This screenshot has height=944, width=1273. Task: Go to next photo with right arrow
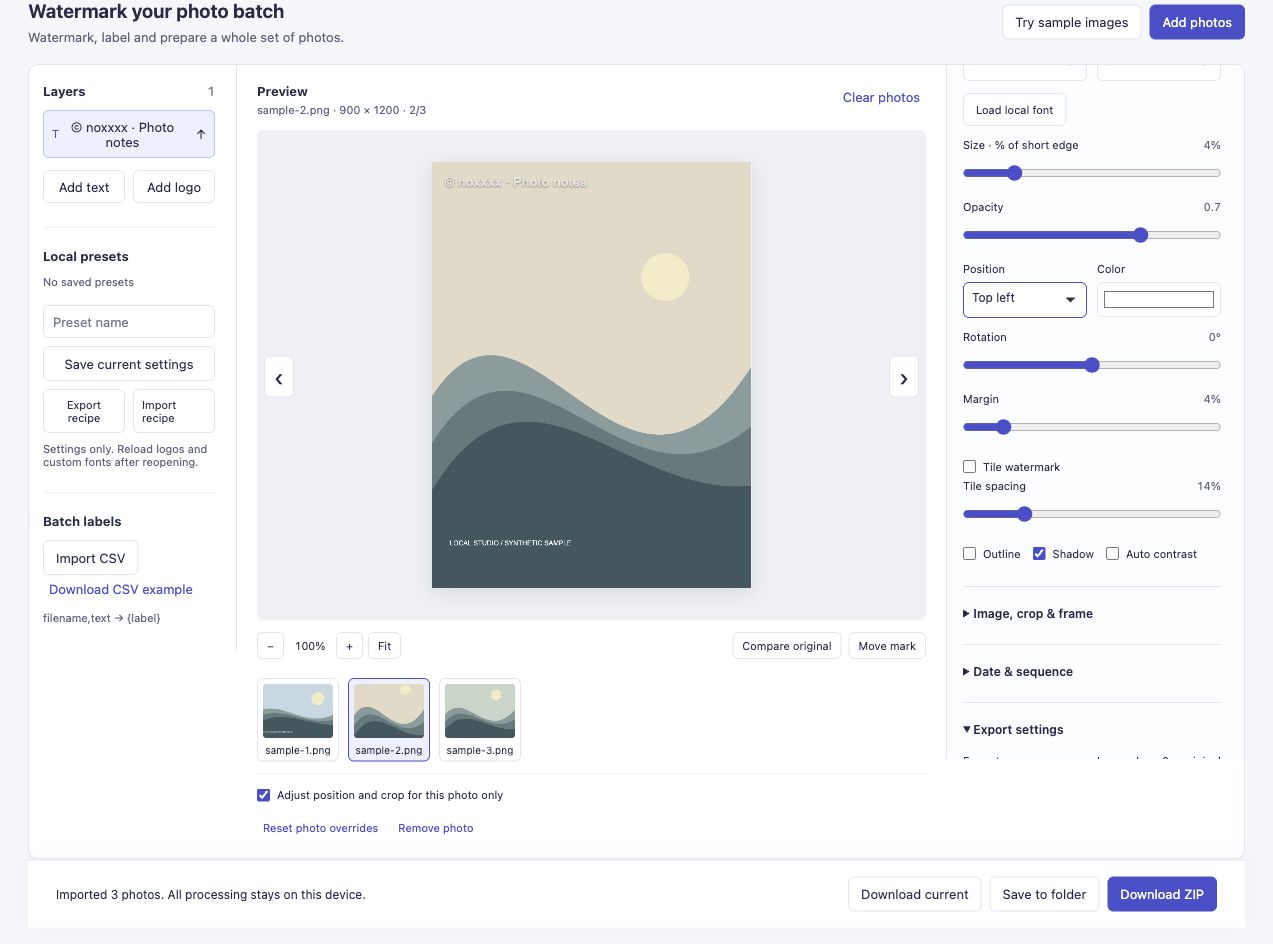click(x=904, y=377)
